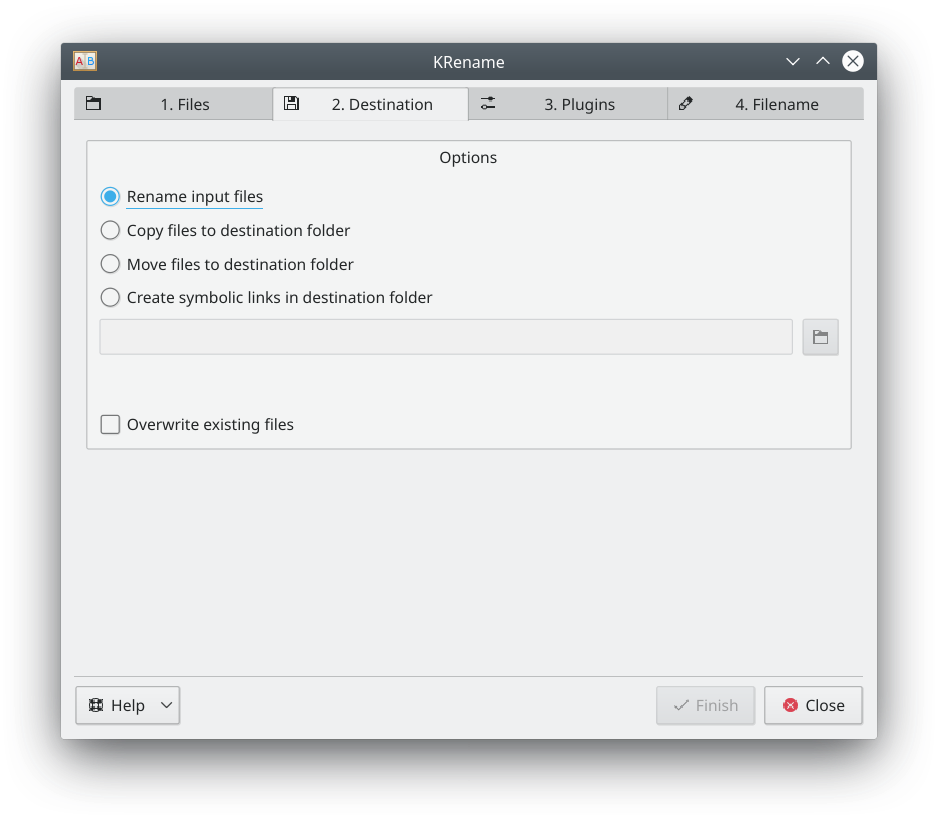Close KRename via title bar X
Screen dimensions: 938x818
(x=852, y=61)
